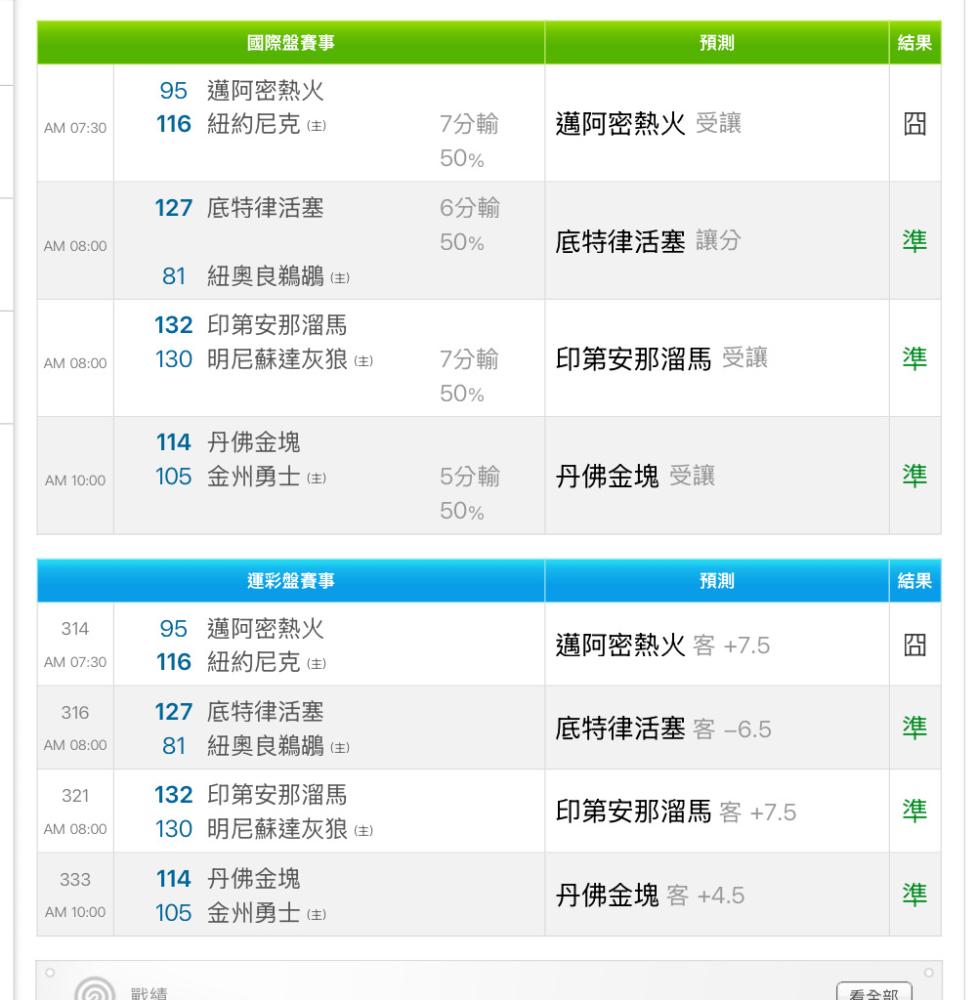Click the 7分輸 spread beside 明尼蘇達灰狼
977x1000 pixels.
click(x=469, y=359)
